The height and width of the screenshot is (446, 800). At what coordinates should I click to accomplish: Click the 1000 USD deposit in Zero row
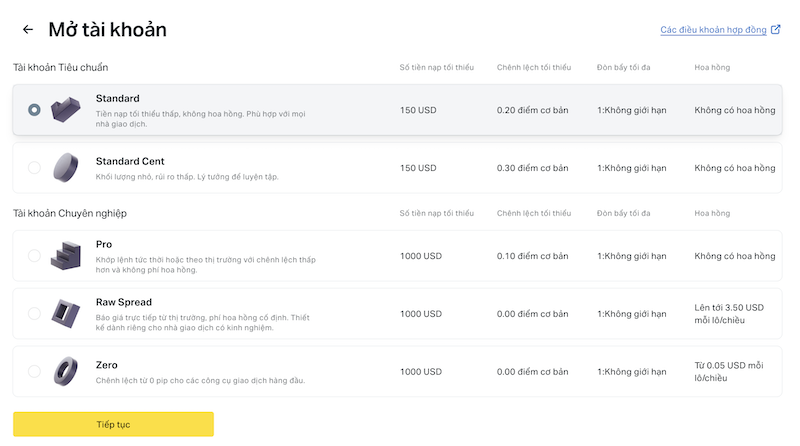pyautogui.click(x=421, y=371)
